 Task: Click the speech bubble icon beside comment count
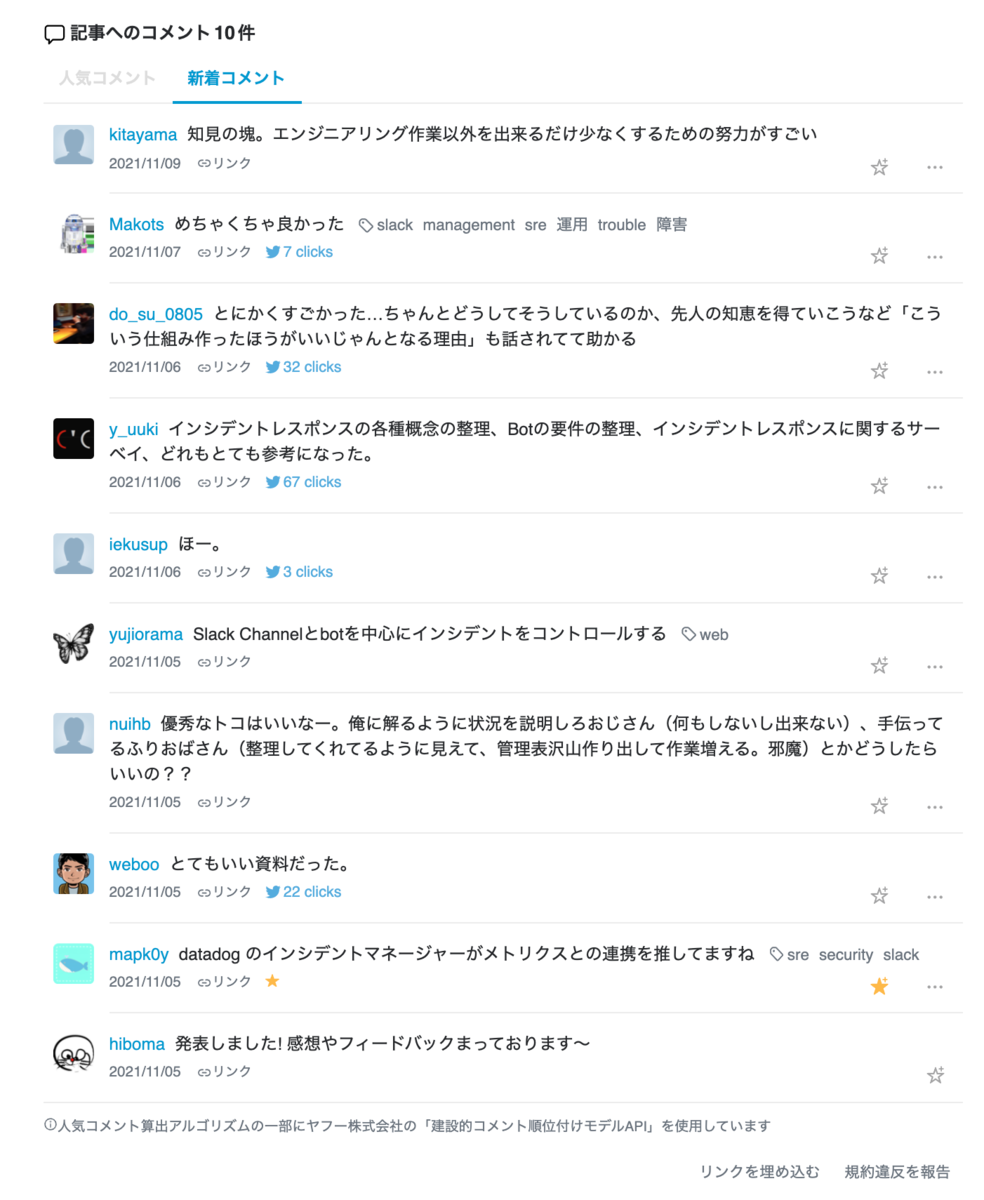point(55,33)
